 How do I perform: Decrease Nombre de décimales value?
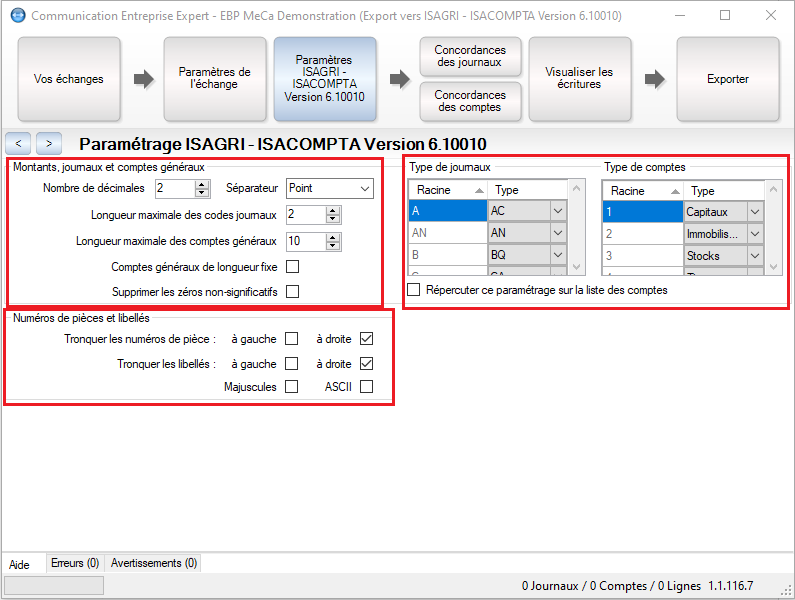click(202, 192)
